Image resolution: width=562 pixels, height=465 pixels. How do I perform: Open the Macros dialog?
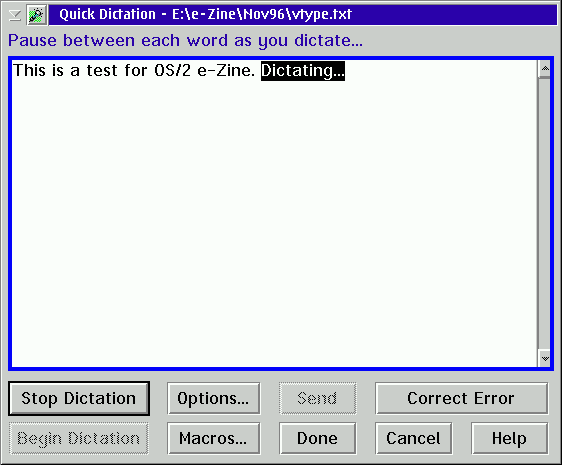[x=213, y=438]
